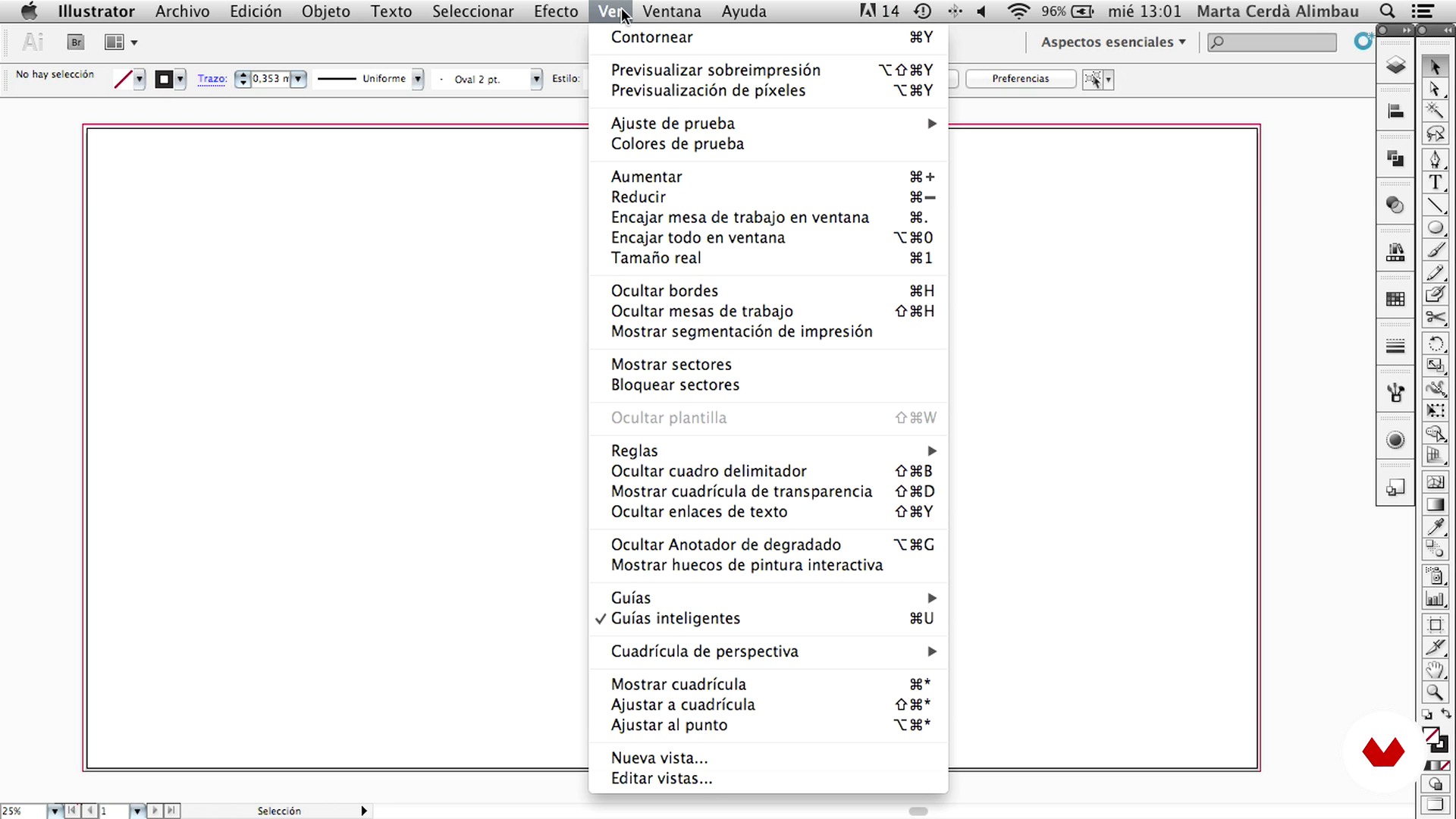Image resolution: width=1456 pixels, height=819 pixels.
Task: Toggle Colores de prueba
Action: pos(768,143)
